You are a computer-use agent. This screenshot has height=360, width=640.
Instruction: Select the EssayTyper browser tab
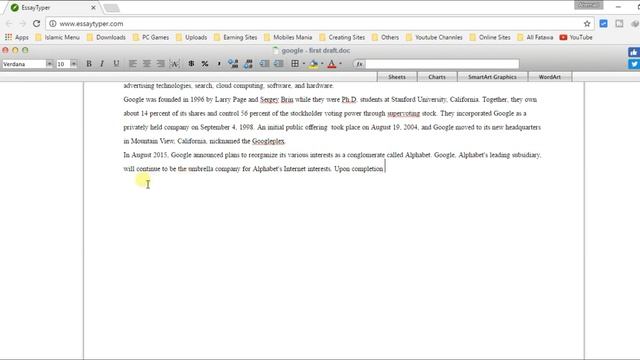click(51, 8)
